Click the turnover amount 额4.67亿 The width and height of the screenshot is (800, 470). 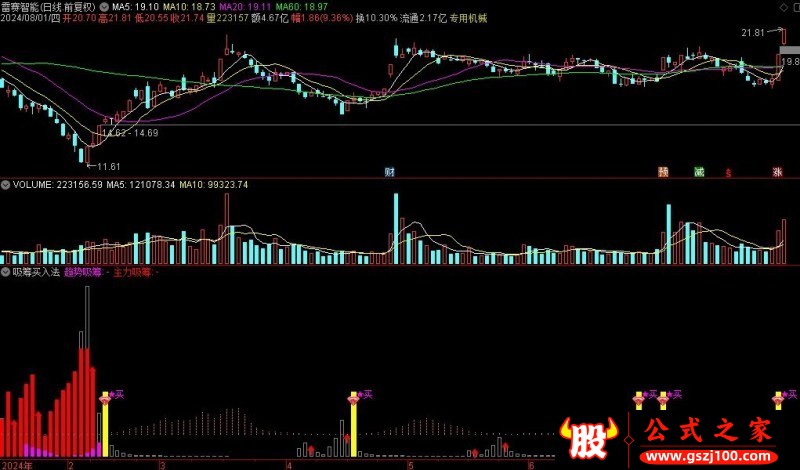click(269, 18)
